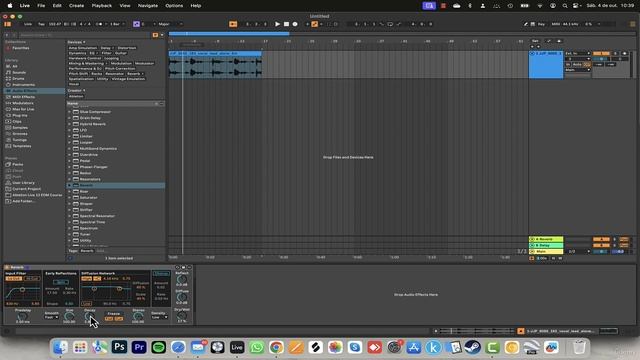This screenshot has width=640, height=360.
Task: Toggle the Automation Arm orange button
Action: tap(314, 24)
